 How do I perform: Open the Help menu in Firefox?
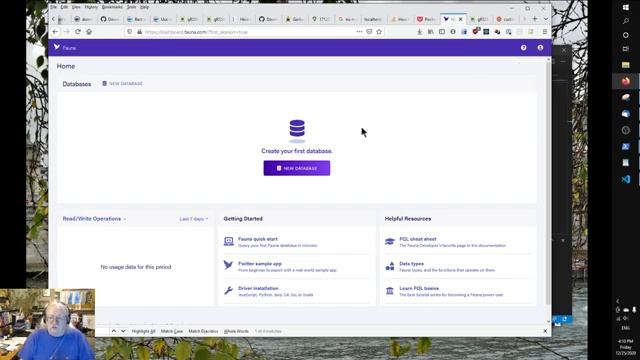coord(144,7)
